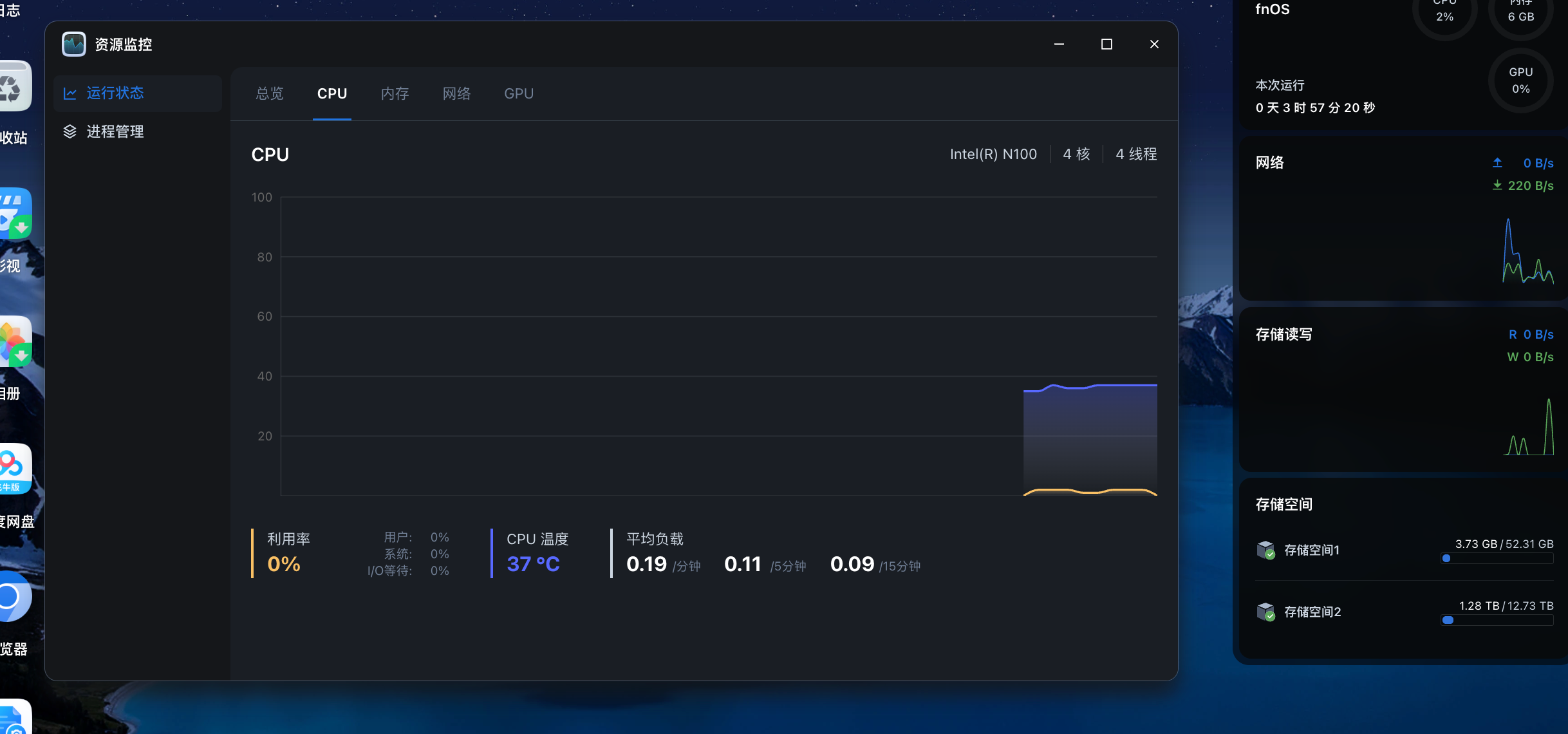Switch to the 内存 tab
The height and width of the screenshot is (734, 1568).
395,94
